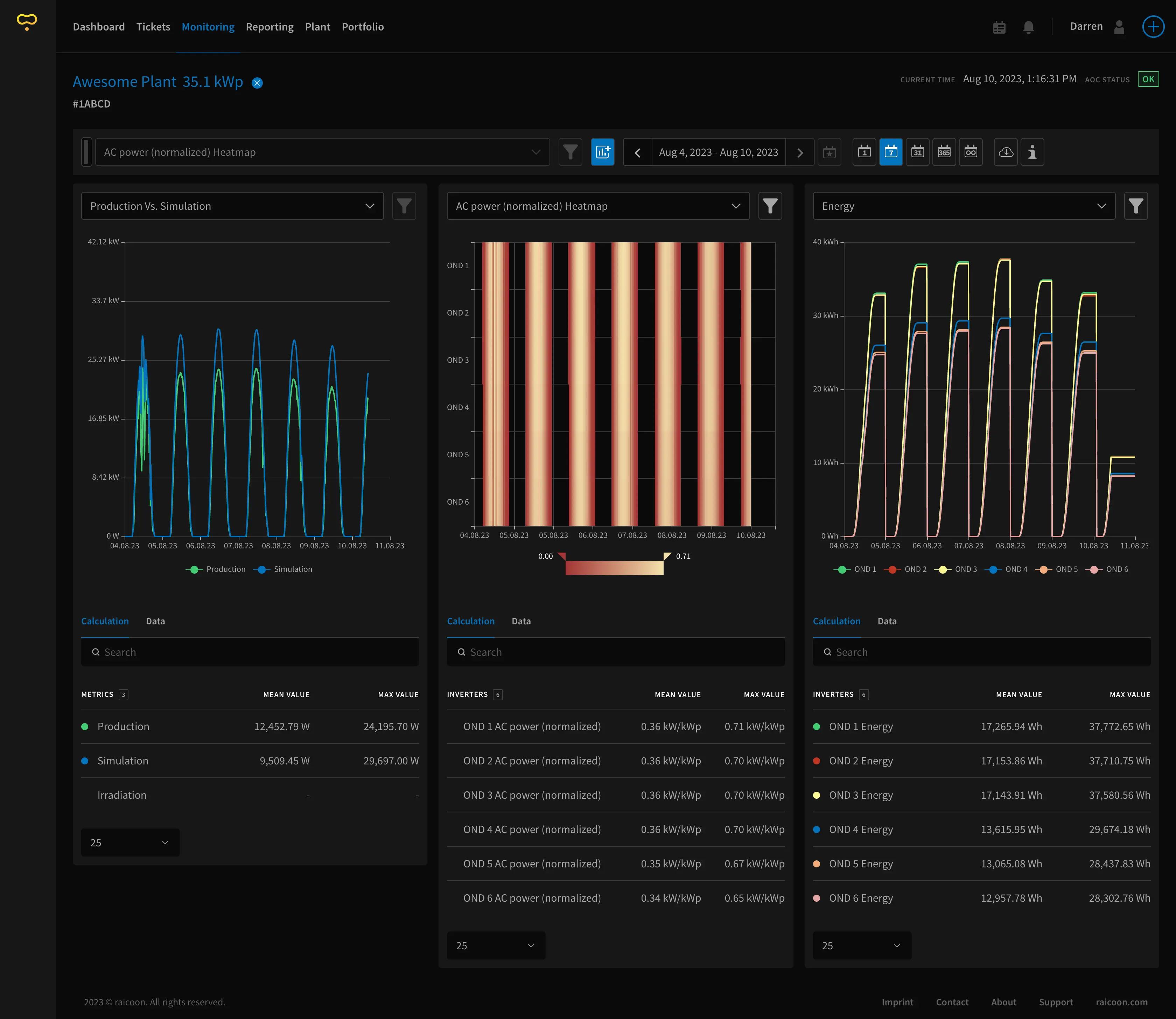Click the top toolbar filter funnel icon

click(570, 152)
